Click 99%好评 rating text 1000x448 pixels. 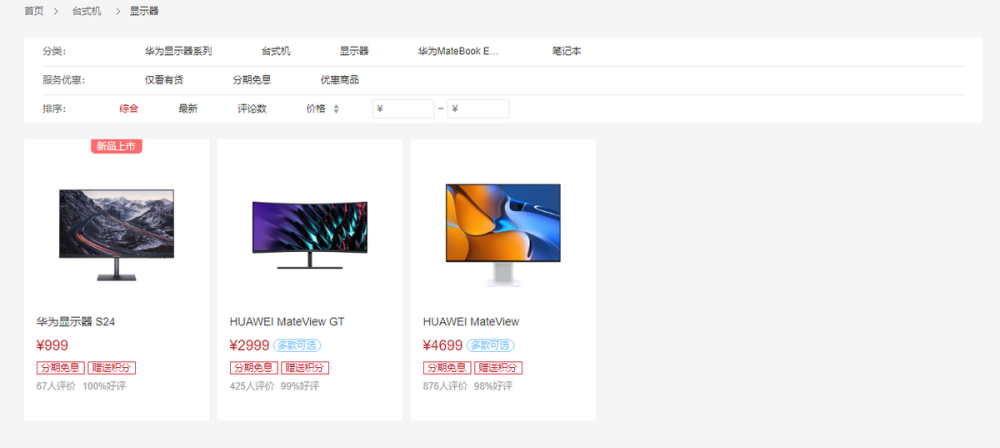tap(300, 387)
